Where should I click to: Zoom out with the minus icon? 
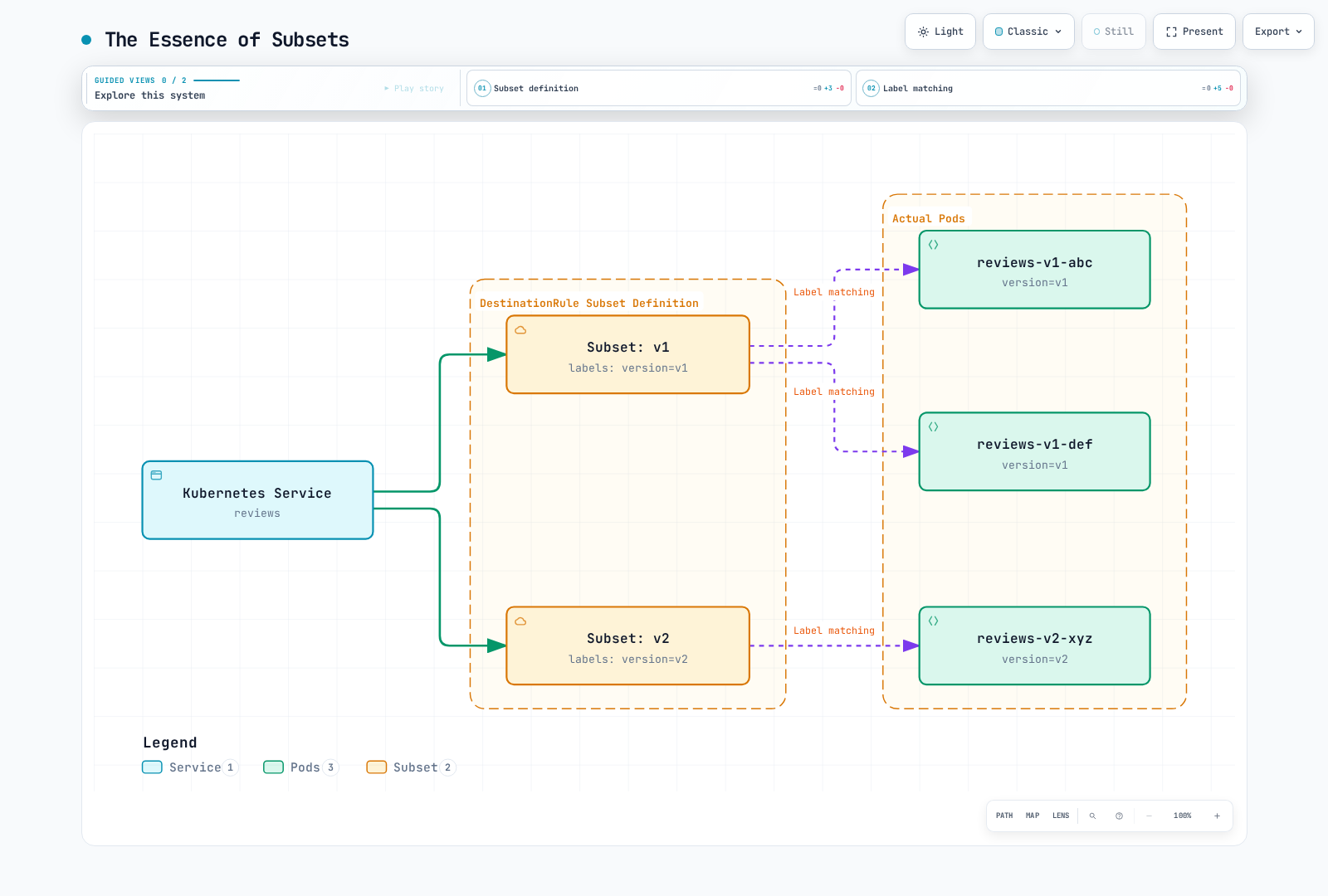[x=1149, y=816]
